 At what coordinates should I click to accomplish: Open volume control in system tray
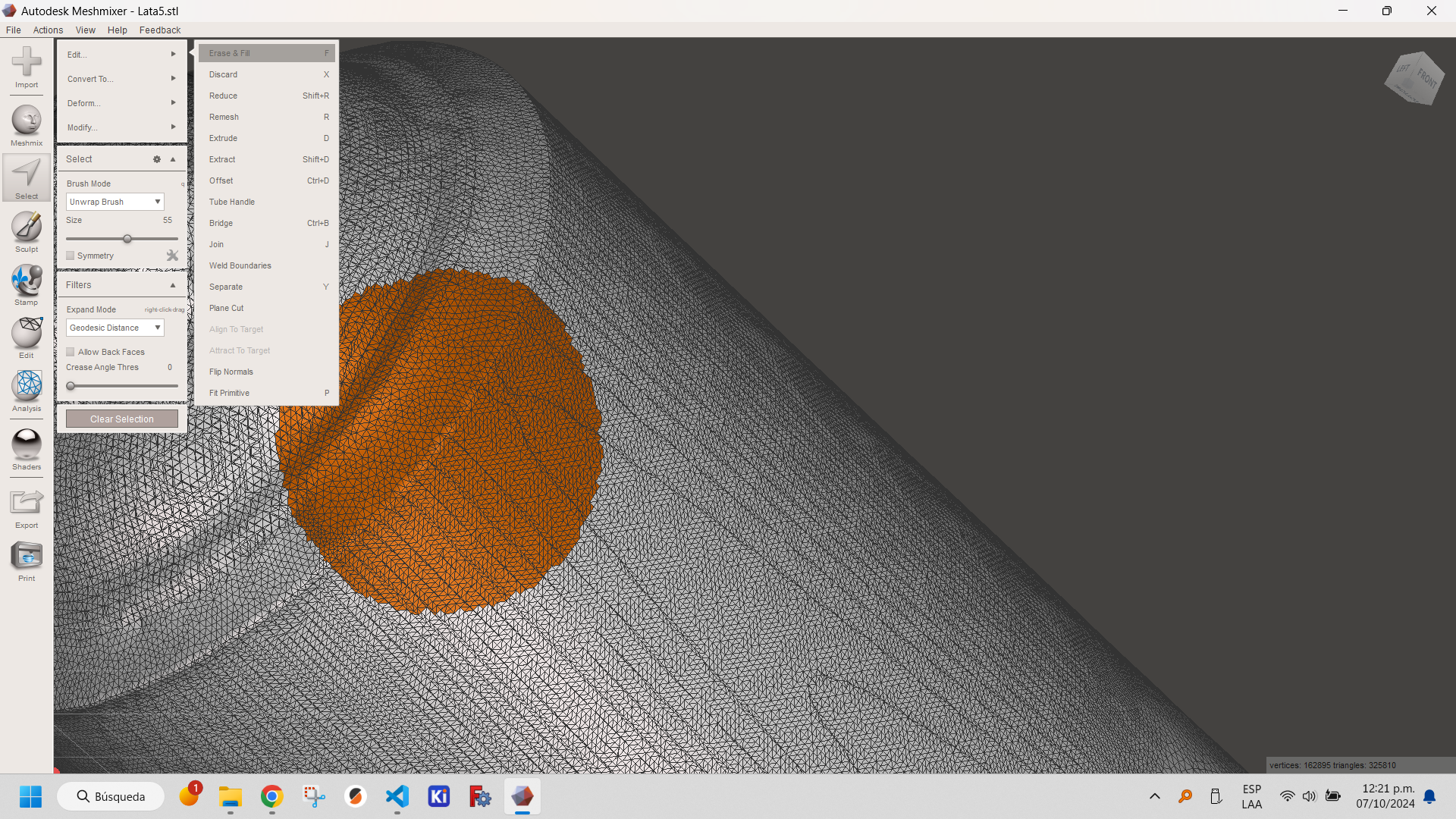pyautogui.click(x=1310, y=796)
